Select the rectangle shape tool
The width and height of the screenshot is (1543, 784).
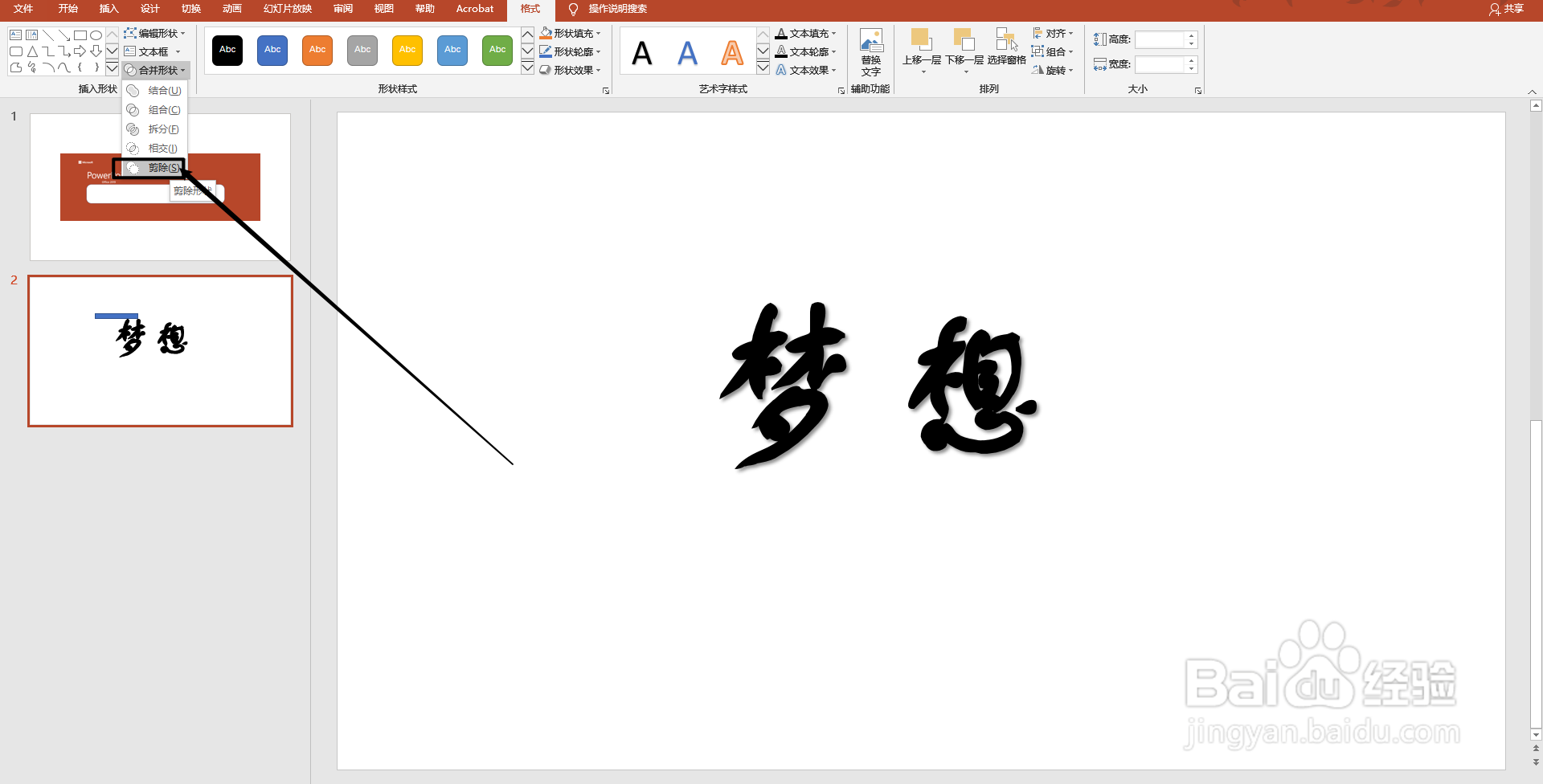tap(80, 35)
